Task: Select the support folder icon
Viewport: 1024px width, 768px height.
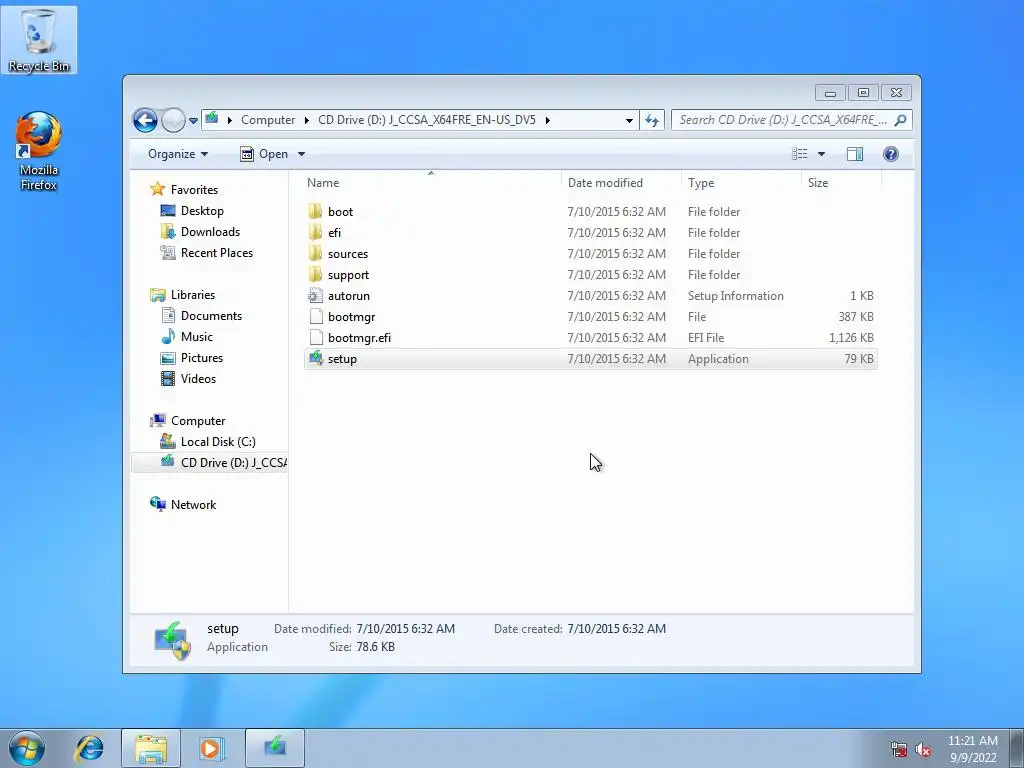Action: point(316,274)
